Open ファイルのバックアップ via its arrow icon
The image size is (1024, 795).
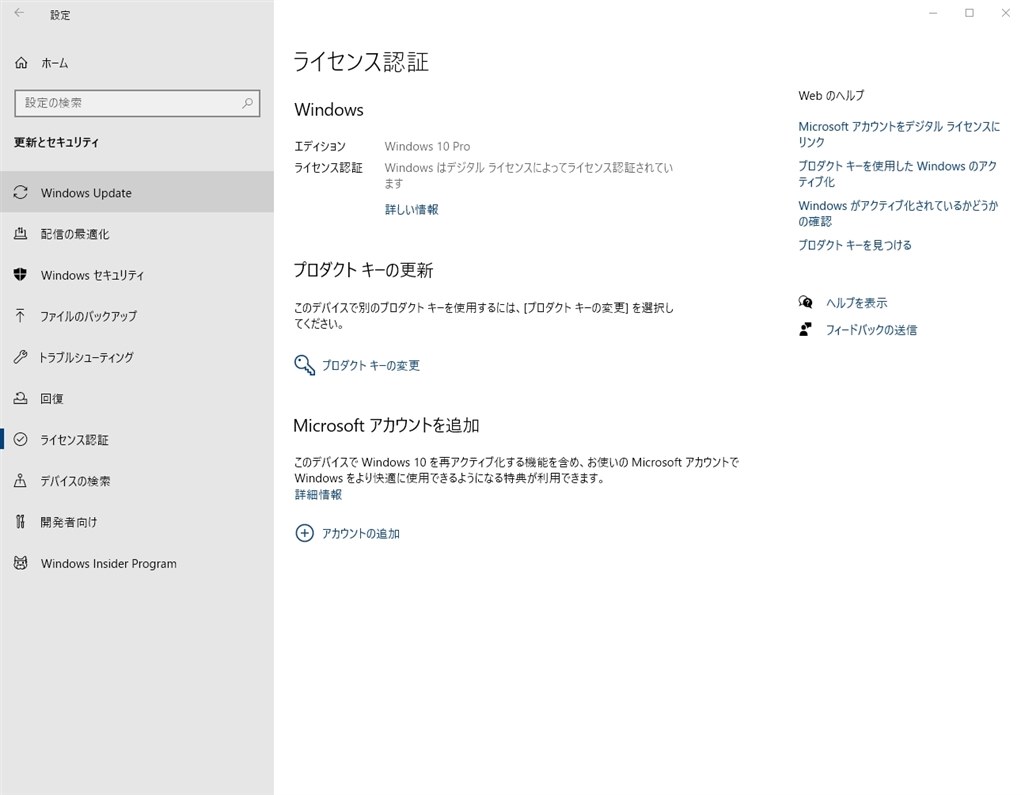tap(21, 316)
